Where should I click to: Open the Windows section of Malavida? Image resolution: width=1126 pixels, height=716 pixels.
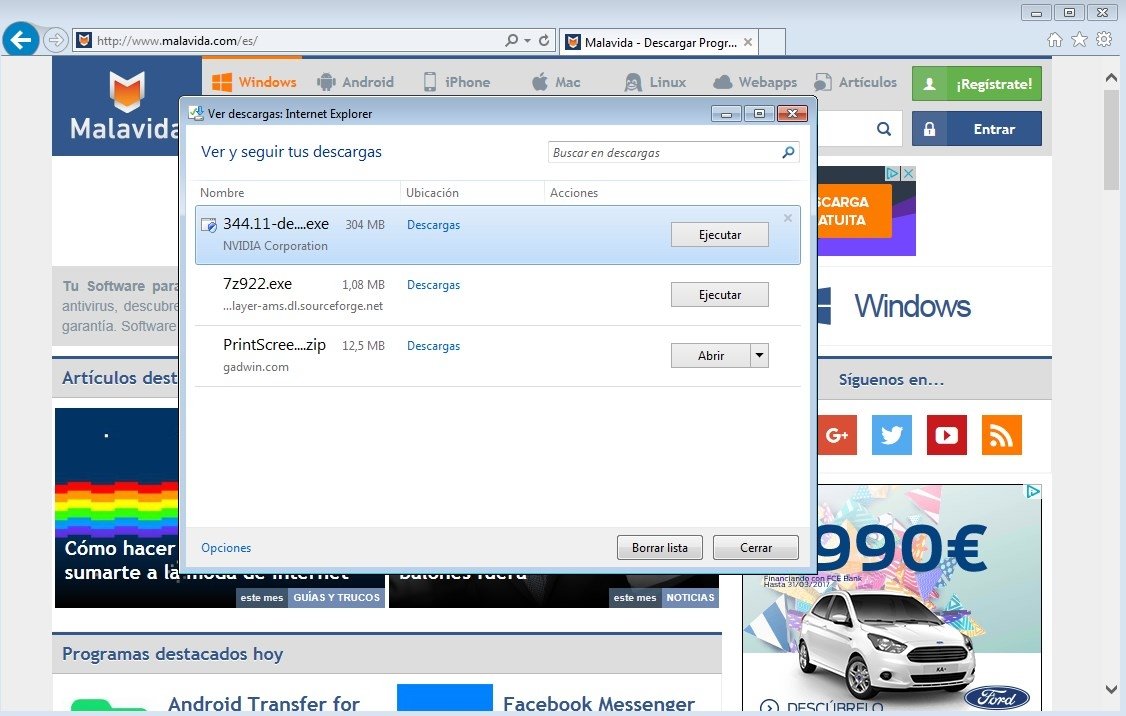[x=253, y=82]
